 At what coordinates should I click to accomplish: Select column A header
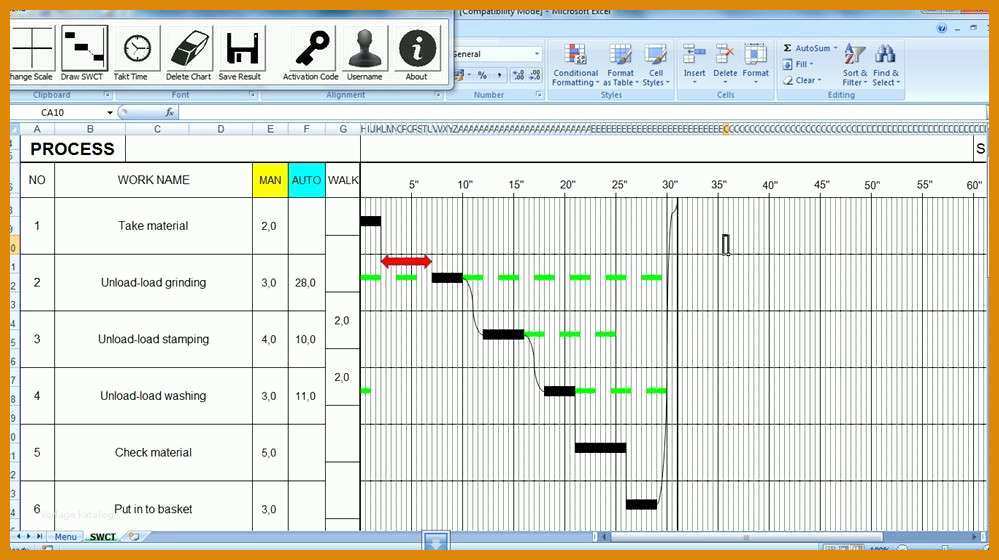coord(37,129)
